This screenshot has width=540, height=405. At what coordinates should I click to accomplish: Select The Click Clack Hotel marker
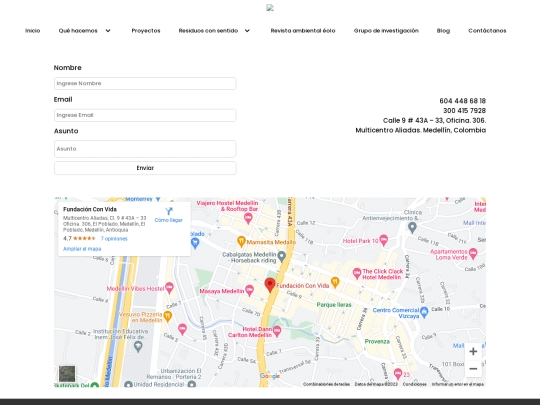coord(357,273)
